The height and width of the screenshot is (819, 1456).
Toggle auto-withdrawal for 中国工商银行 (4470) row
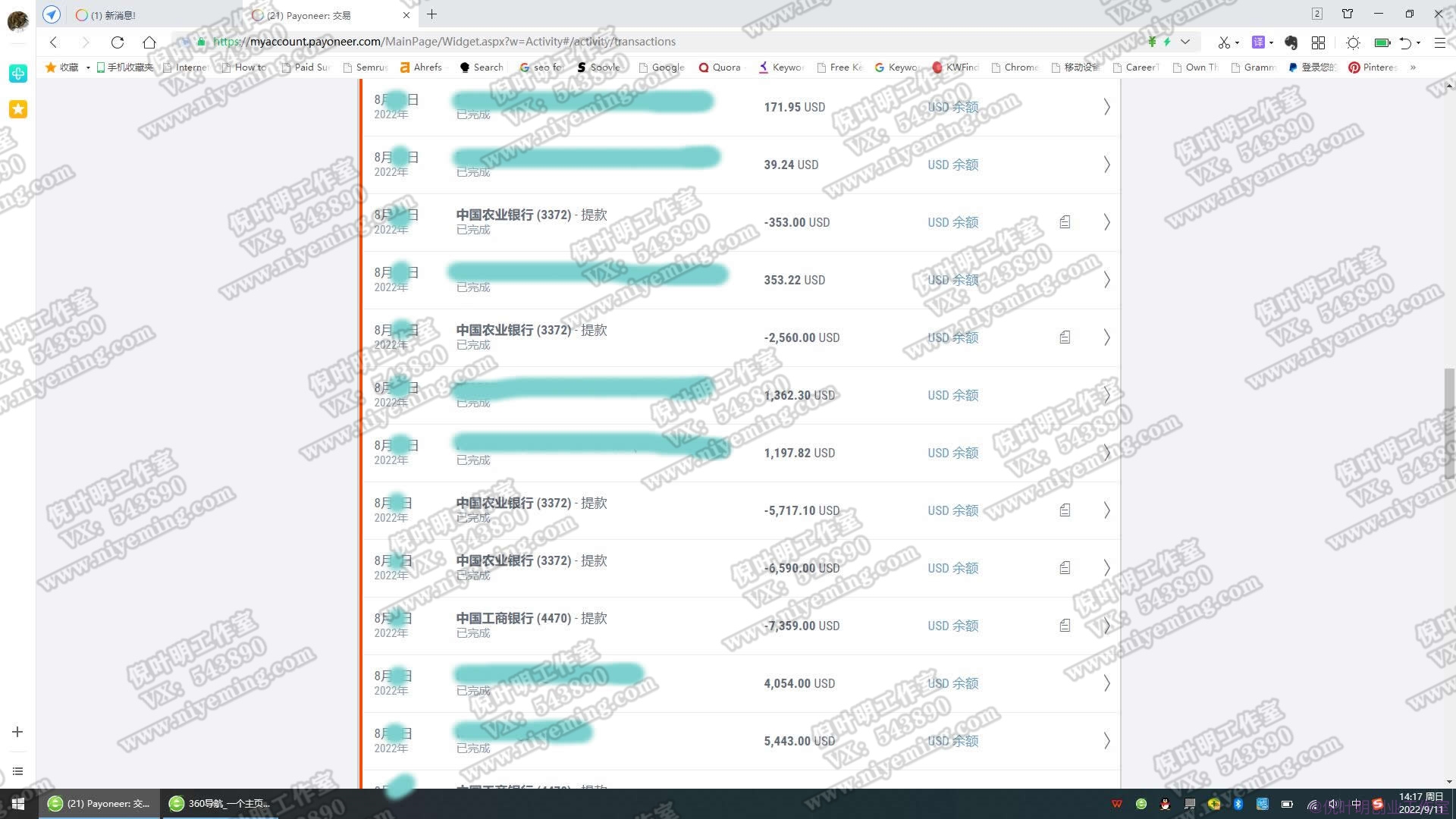tap(1065, 625)
